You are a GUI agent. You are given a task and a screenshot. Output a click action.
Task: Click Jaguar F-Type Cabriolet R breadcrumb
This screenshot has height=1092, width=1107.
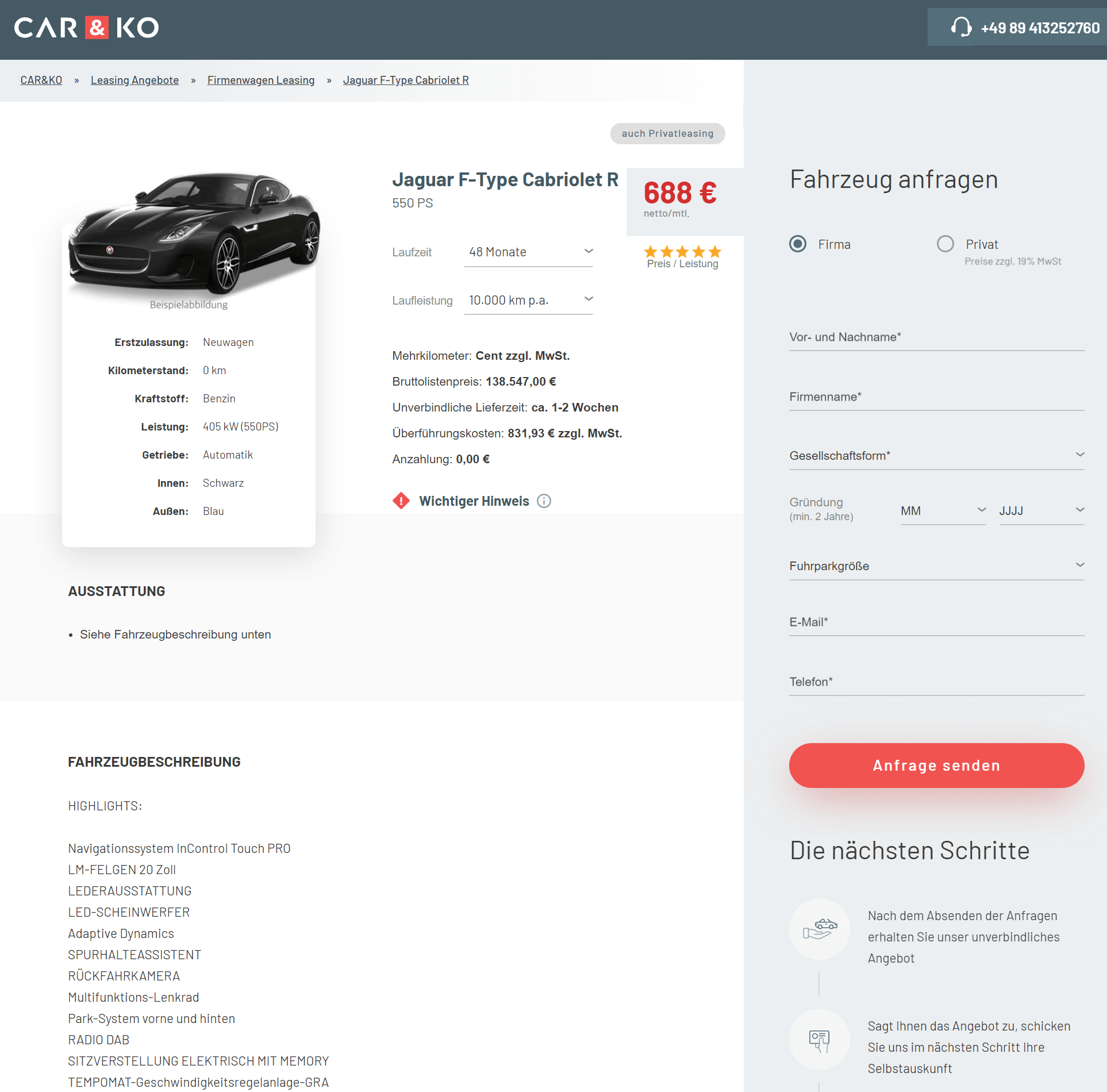(x=406, y=80)
